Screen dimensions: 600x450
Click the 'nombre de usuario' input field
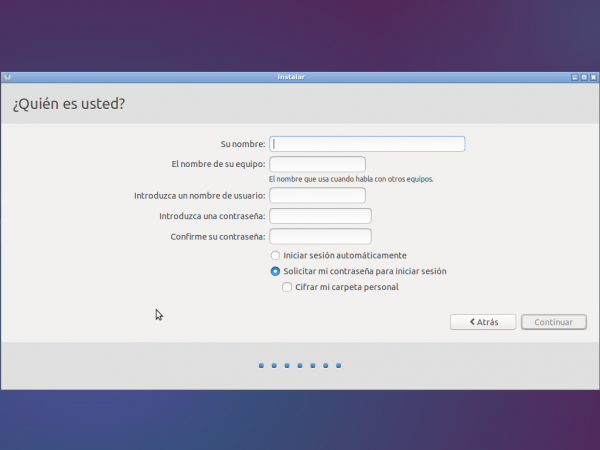(x=317, y=195)
